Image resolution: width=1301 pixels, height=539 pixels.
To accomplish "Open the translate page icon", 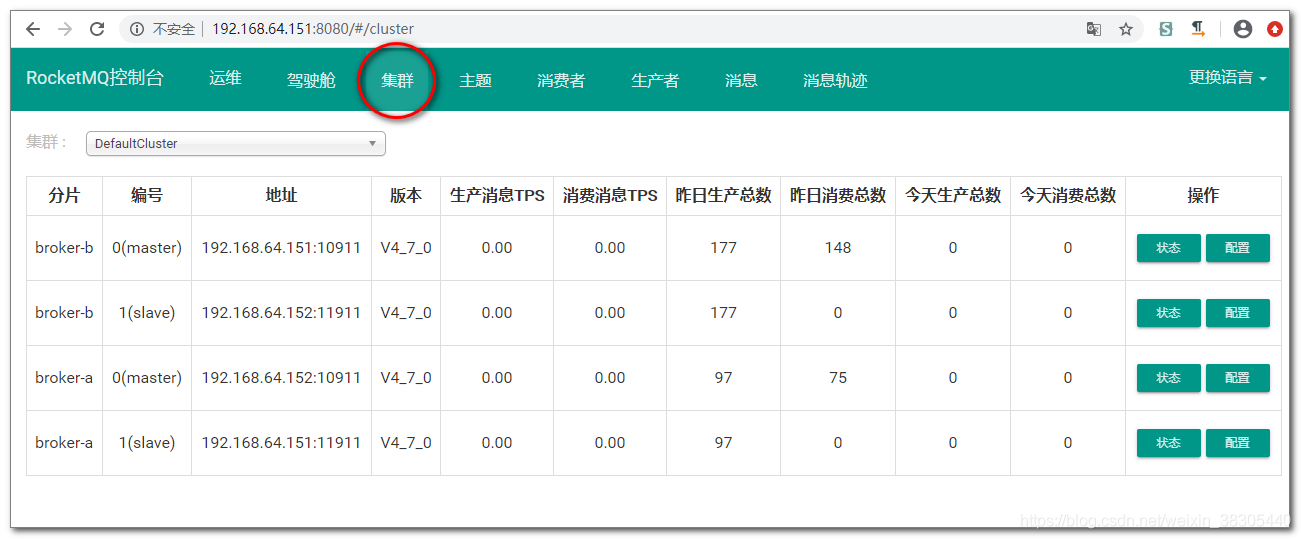I will 1094,29.
